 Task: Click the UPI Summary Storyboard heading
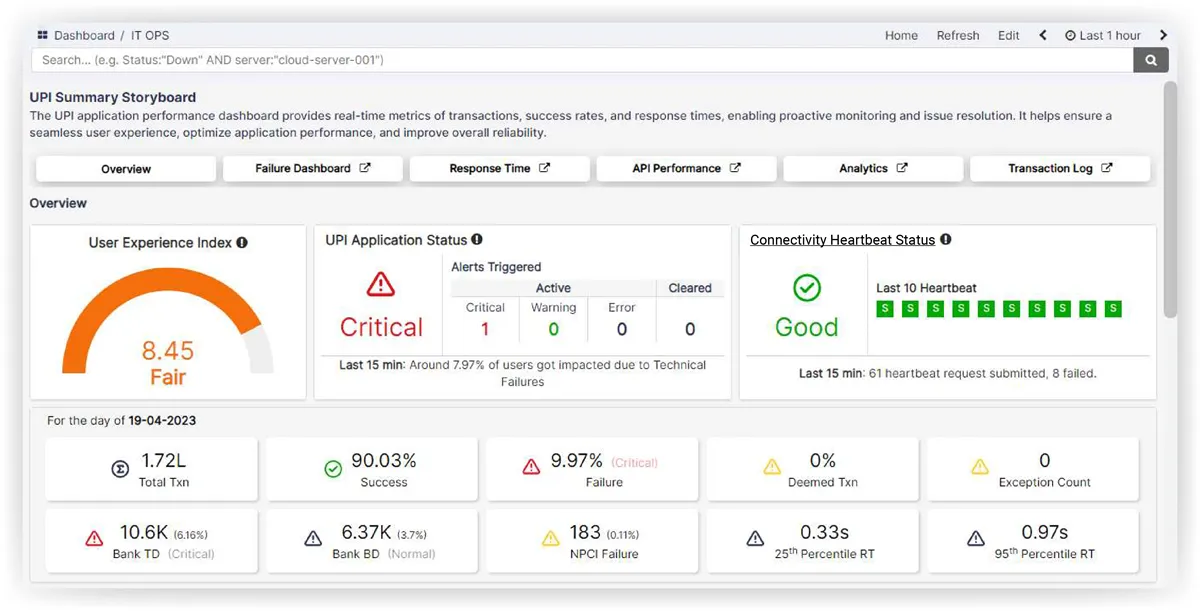pos(113,98)
